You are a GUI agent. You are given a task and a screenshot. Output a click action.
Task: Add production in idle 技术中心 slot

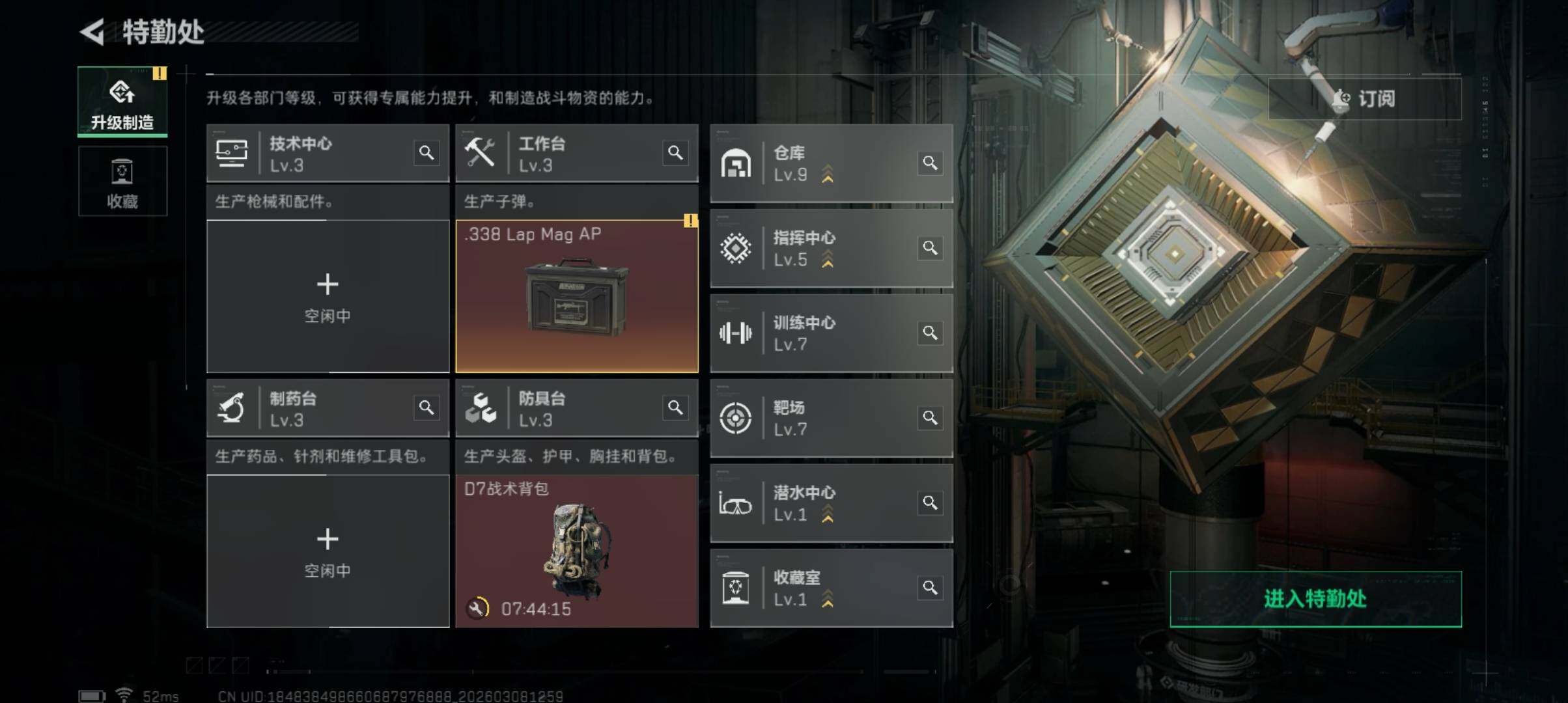(328, 296)
